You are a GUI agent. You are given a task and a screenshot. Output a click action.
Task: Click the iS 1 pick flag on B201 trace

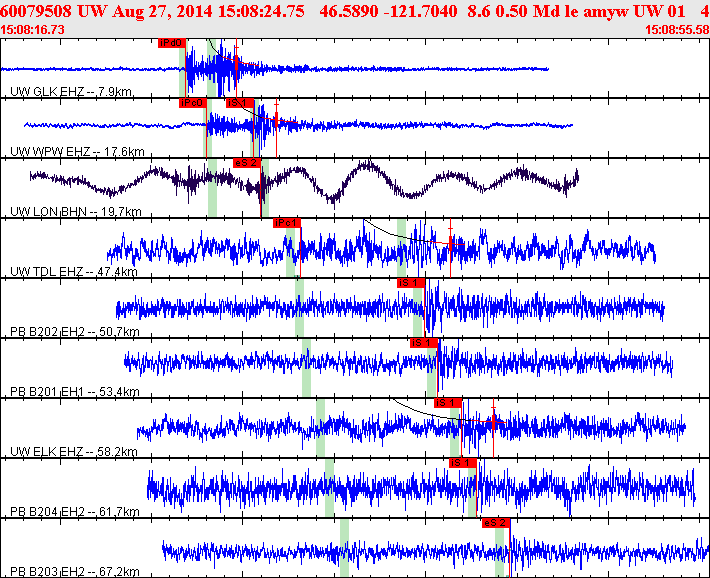[x=423, y=342]
